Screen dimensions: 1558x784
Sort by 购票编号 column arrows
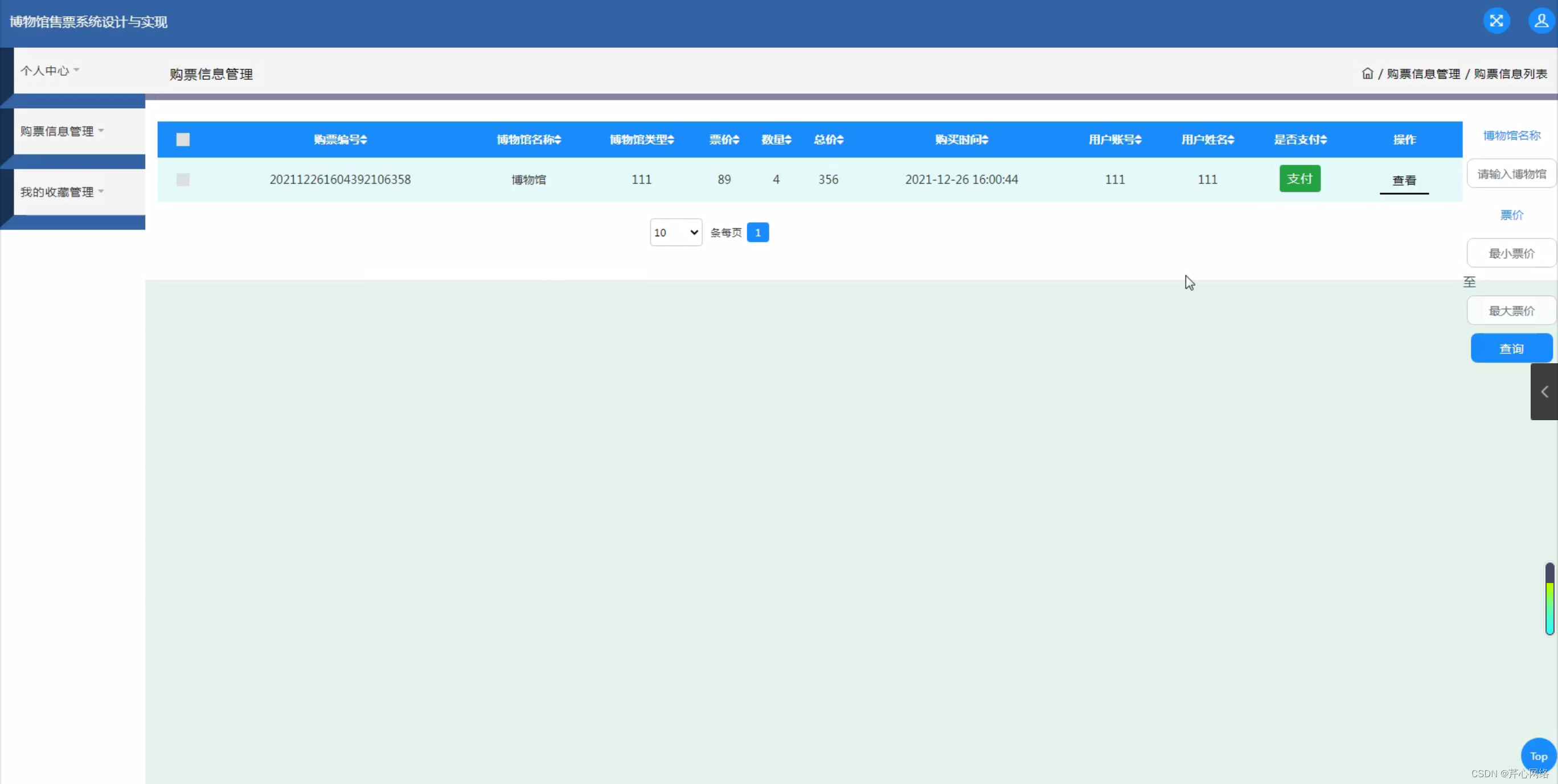click(363, 139)
